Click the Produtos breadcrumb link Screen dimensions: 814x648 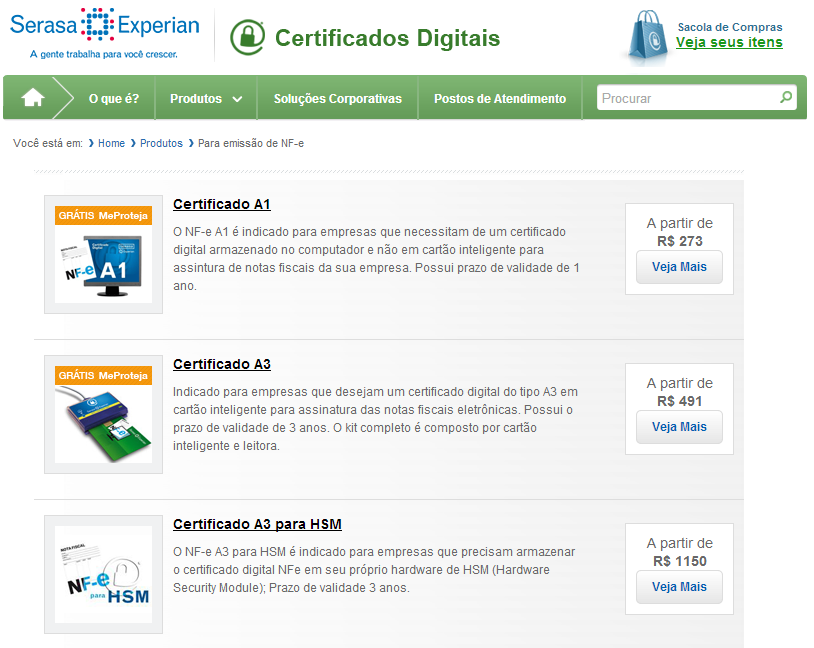point(161,143)
